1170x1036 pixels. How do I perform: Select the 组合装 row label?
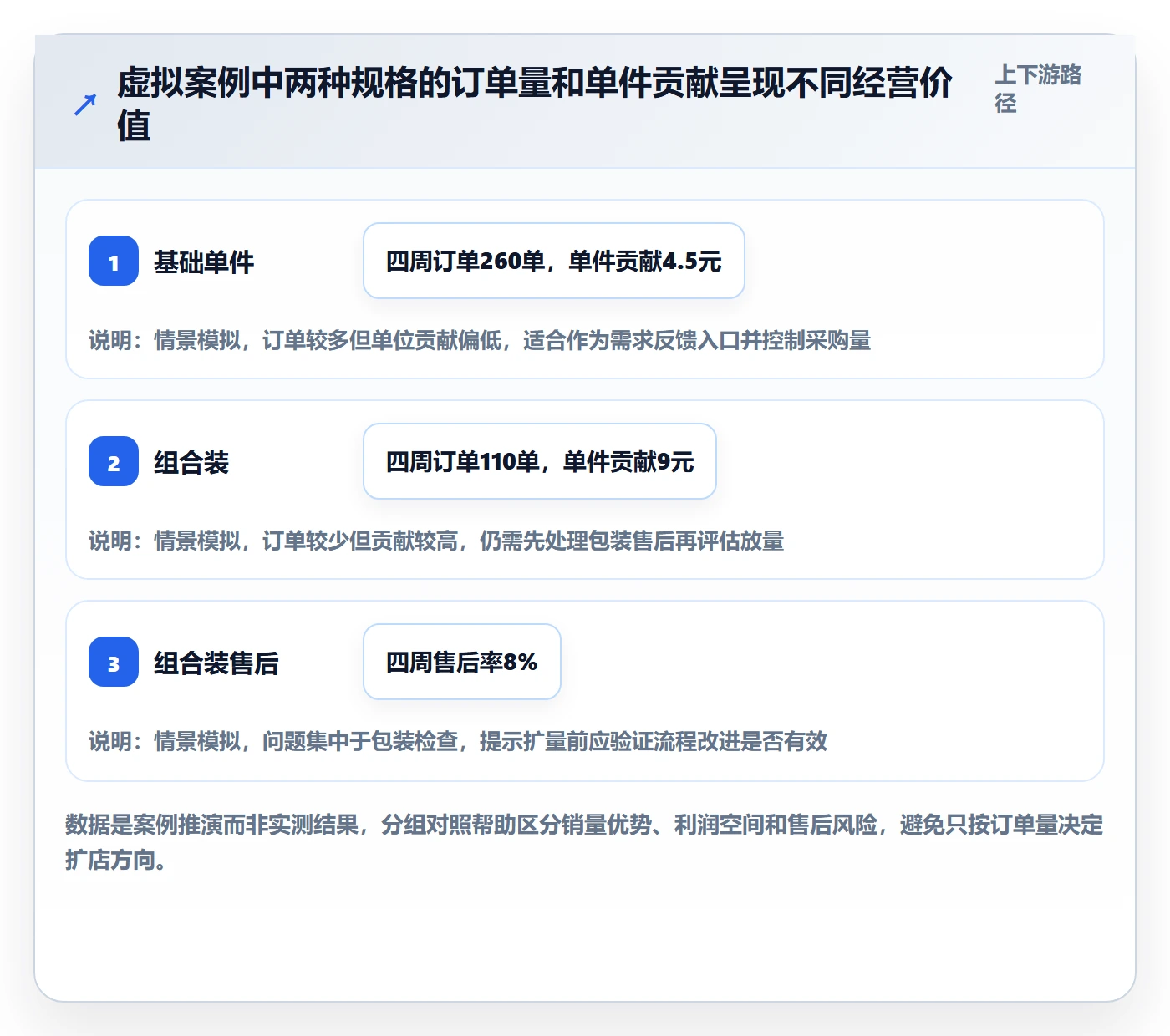(191, 463)
